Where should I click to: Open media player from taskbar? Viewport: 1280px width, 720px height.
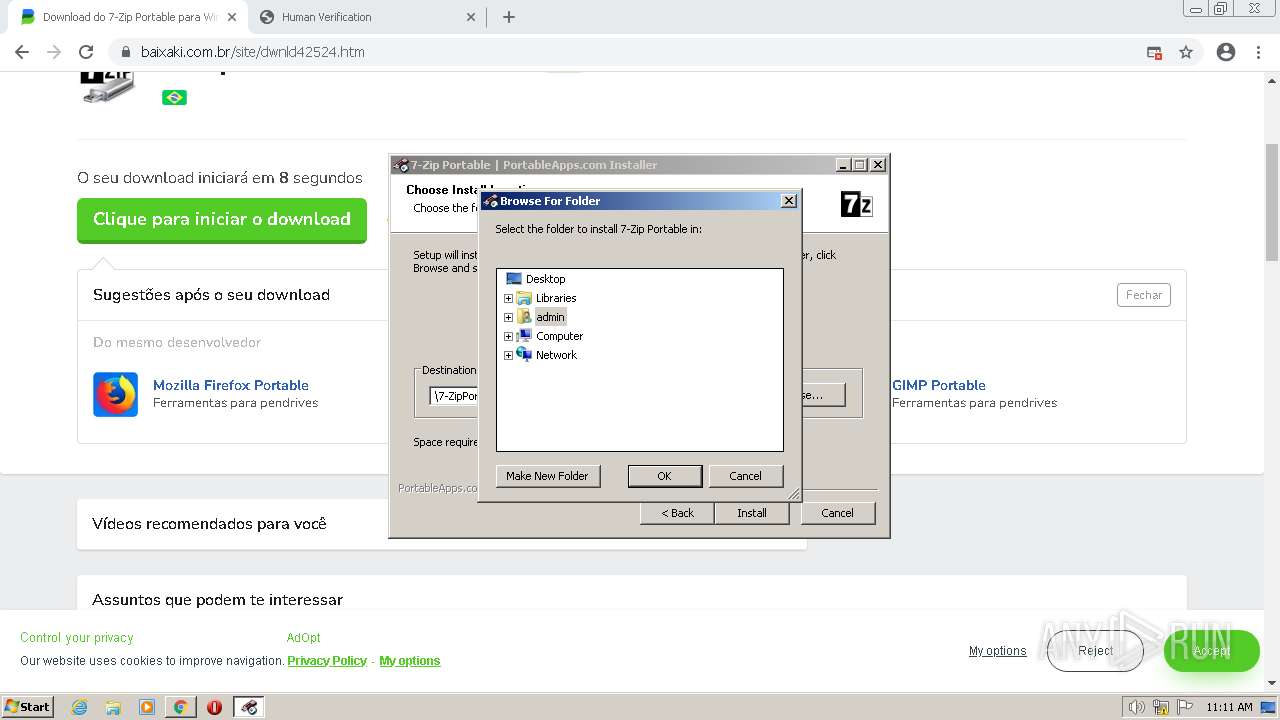147,707
